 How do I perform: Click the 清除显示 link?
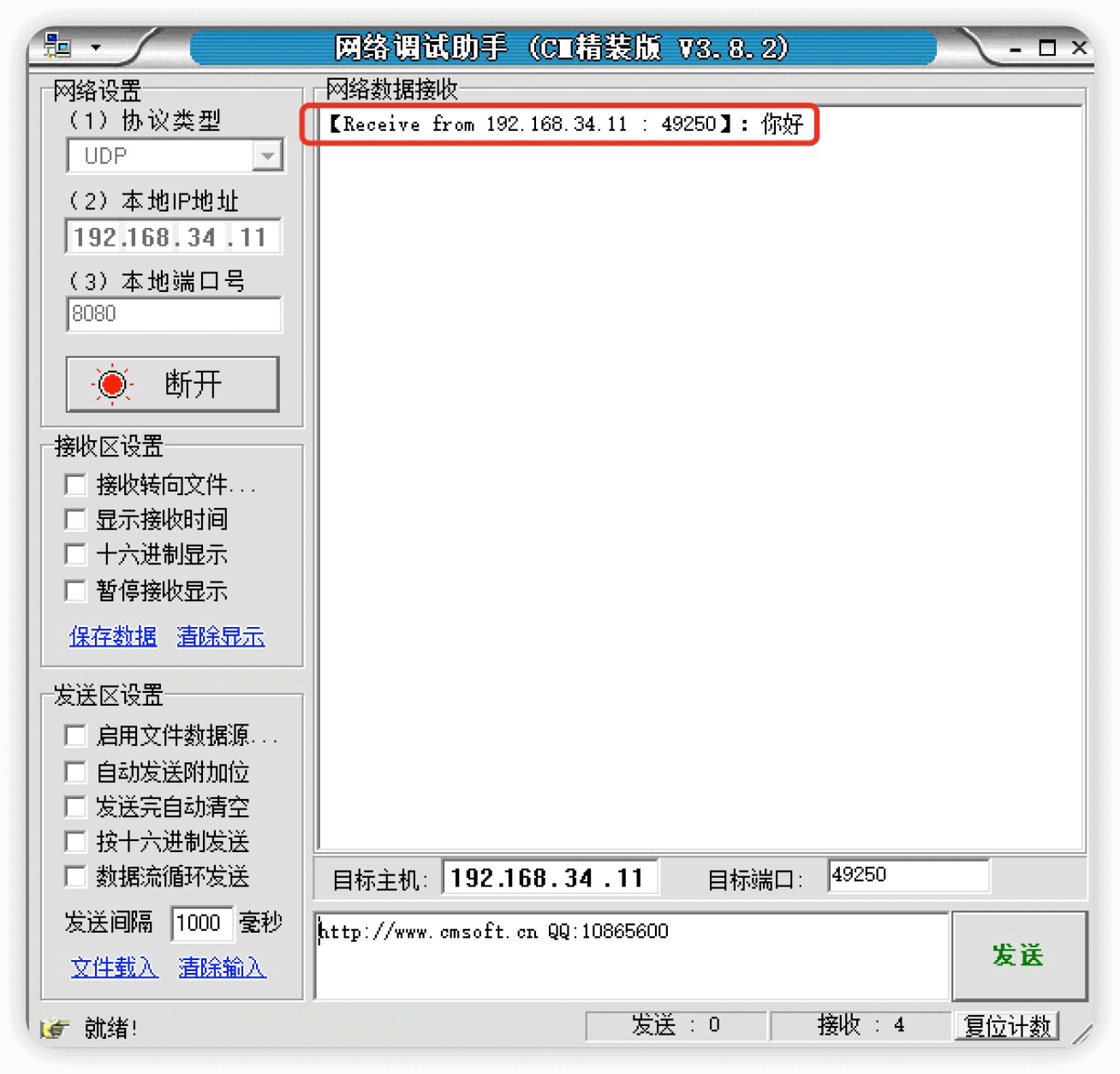(x=221, y=636)
